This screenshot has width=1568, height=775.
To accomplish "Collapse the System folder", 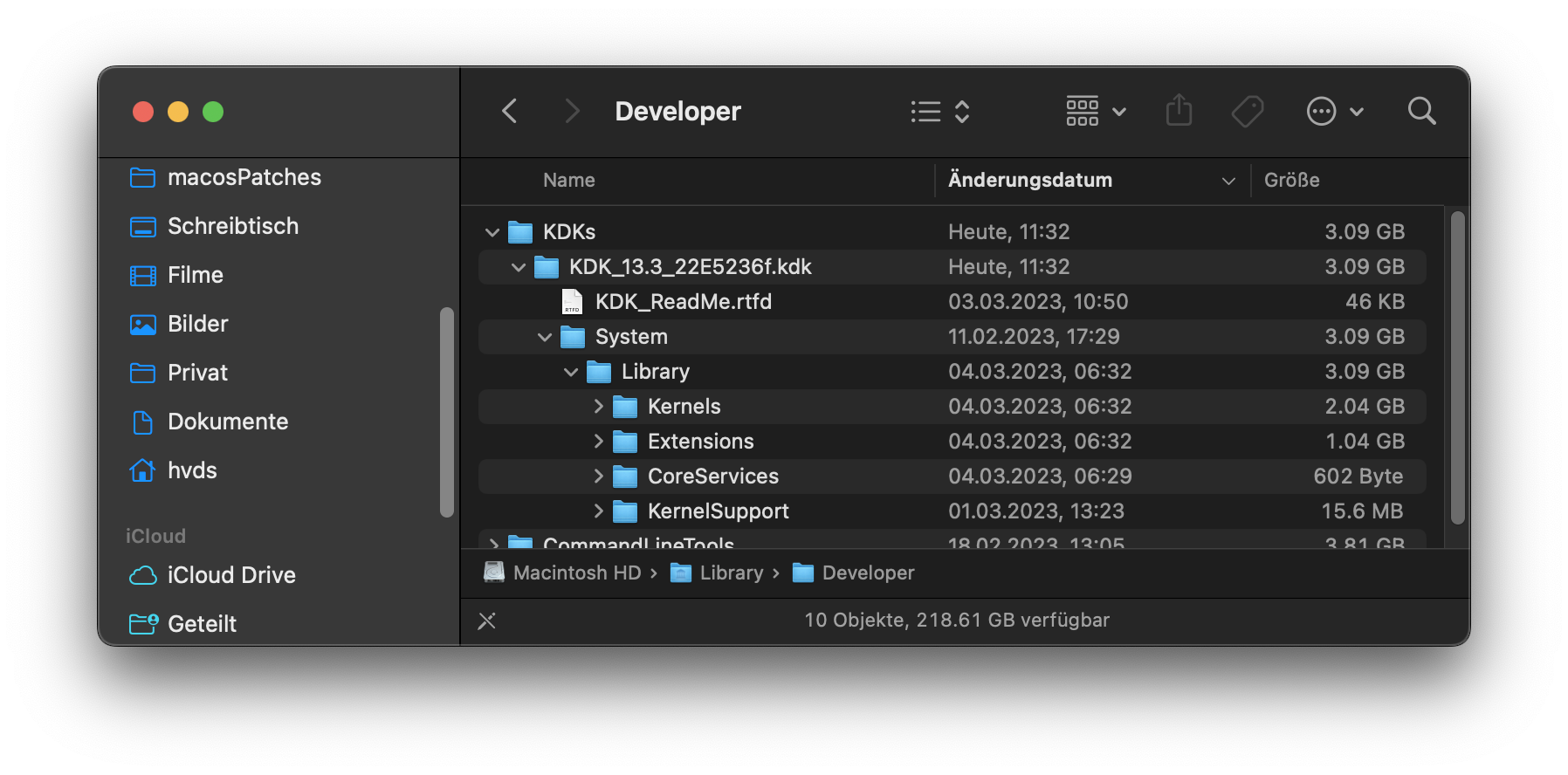I will tap(545, 337).
